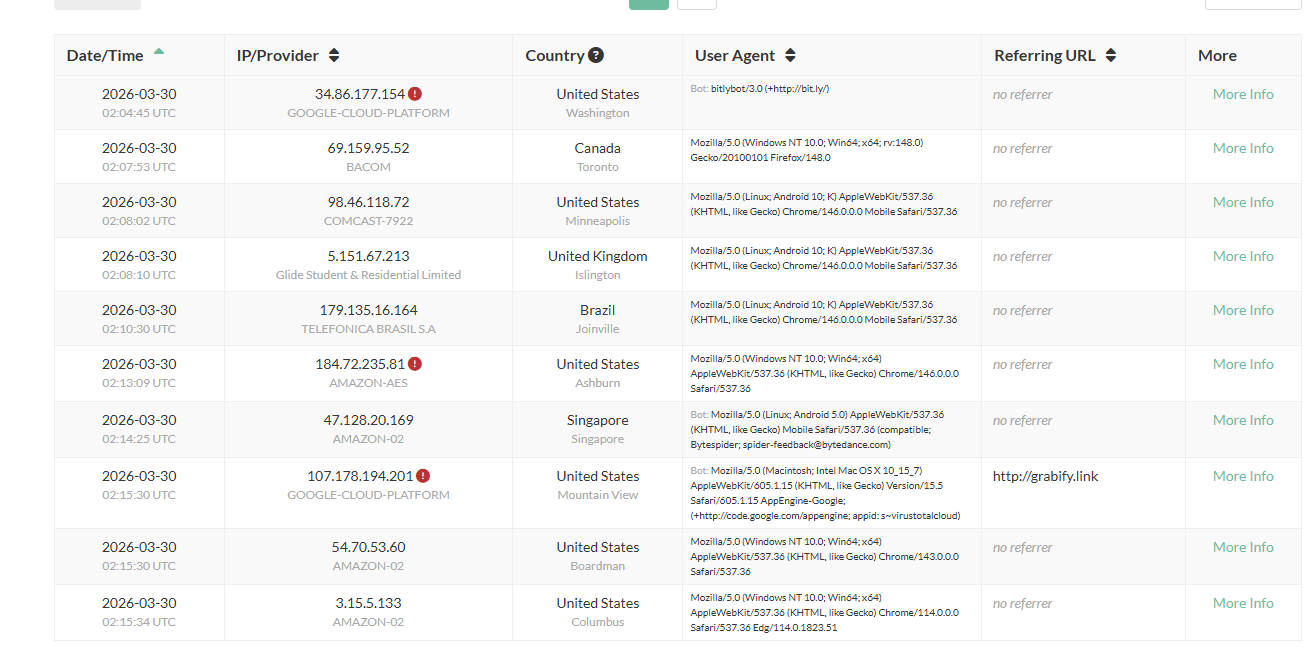This screenshot has height=650, width=1305.
Task: Select IP address 98.46.118.72
Action: 368,202
